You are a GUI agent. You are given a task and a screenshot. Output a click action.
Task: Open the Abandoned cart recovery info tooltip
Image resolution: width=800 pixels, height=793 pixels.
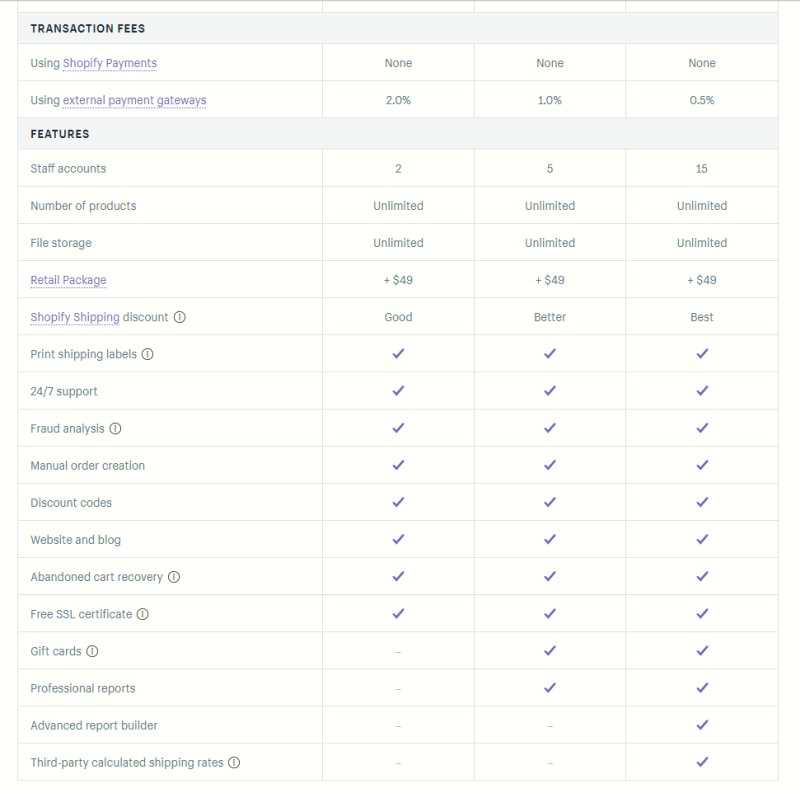[x=175, y=577]
